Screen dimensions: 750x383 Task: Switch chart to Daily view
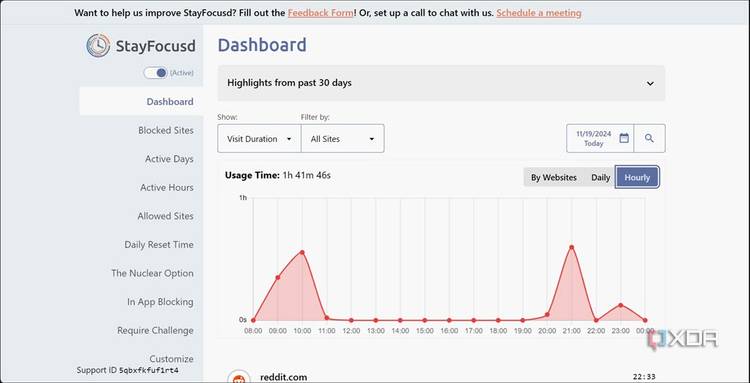(x=600, y=177)
